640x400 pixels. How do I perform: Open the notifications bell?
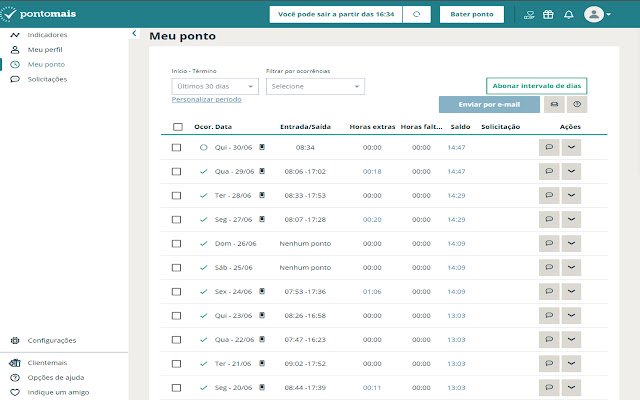(569, 15)
